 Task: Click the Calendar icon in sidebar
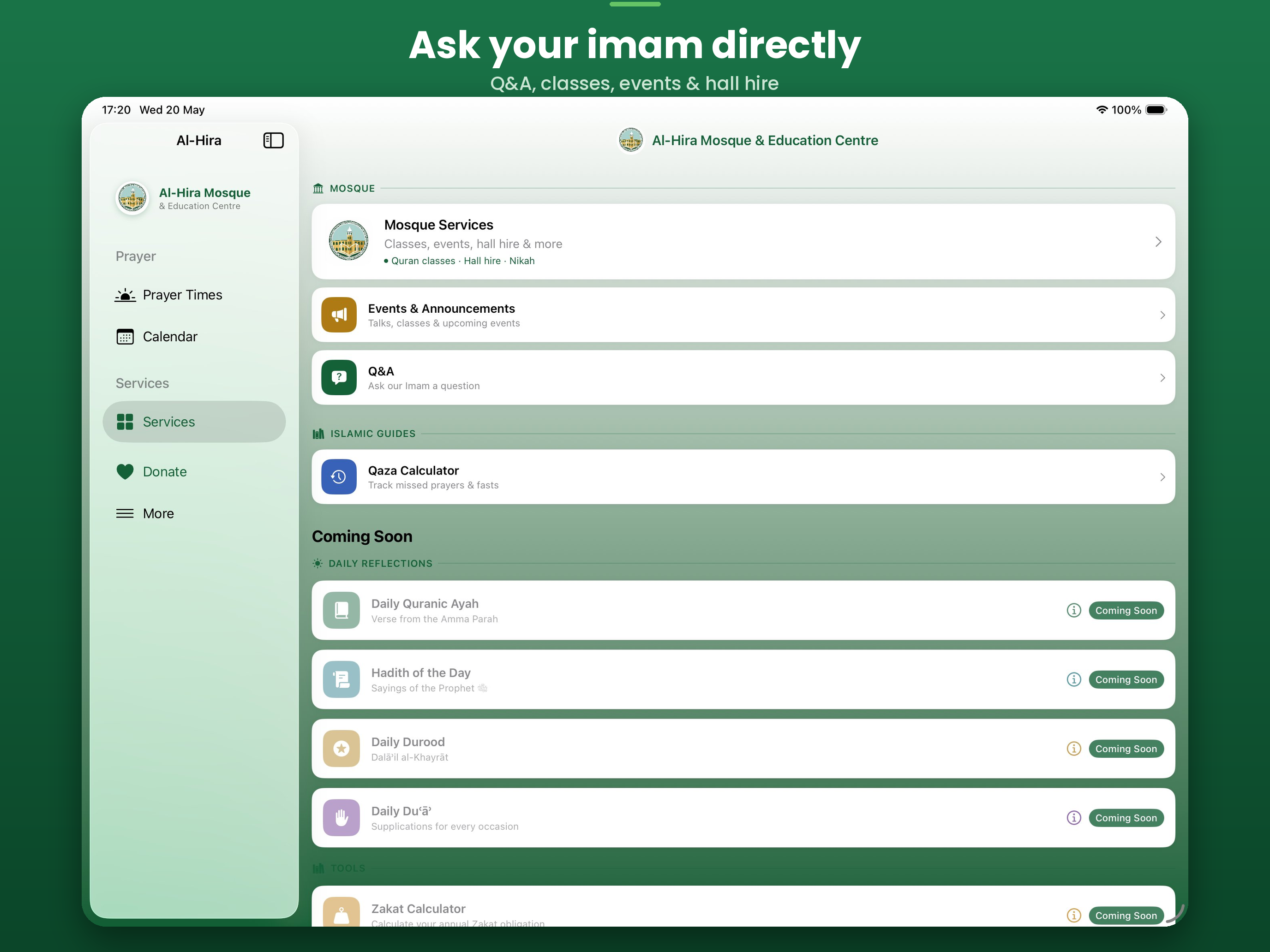click(125, 337)
